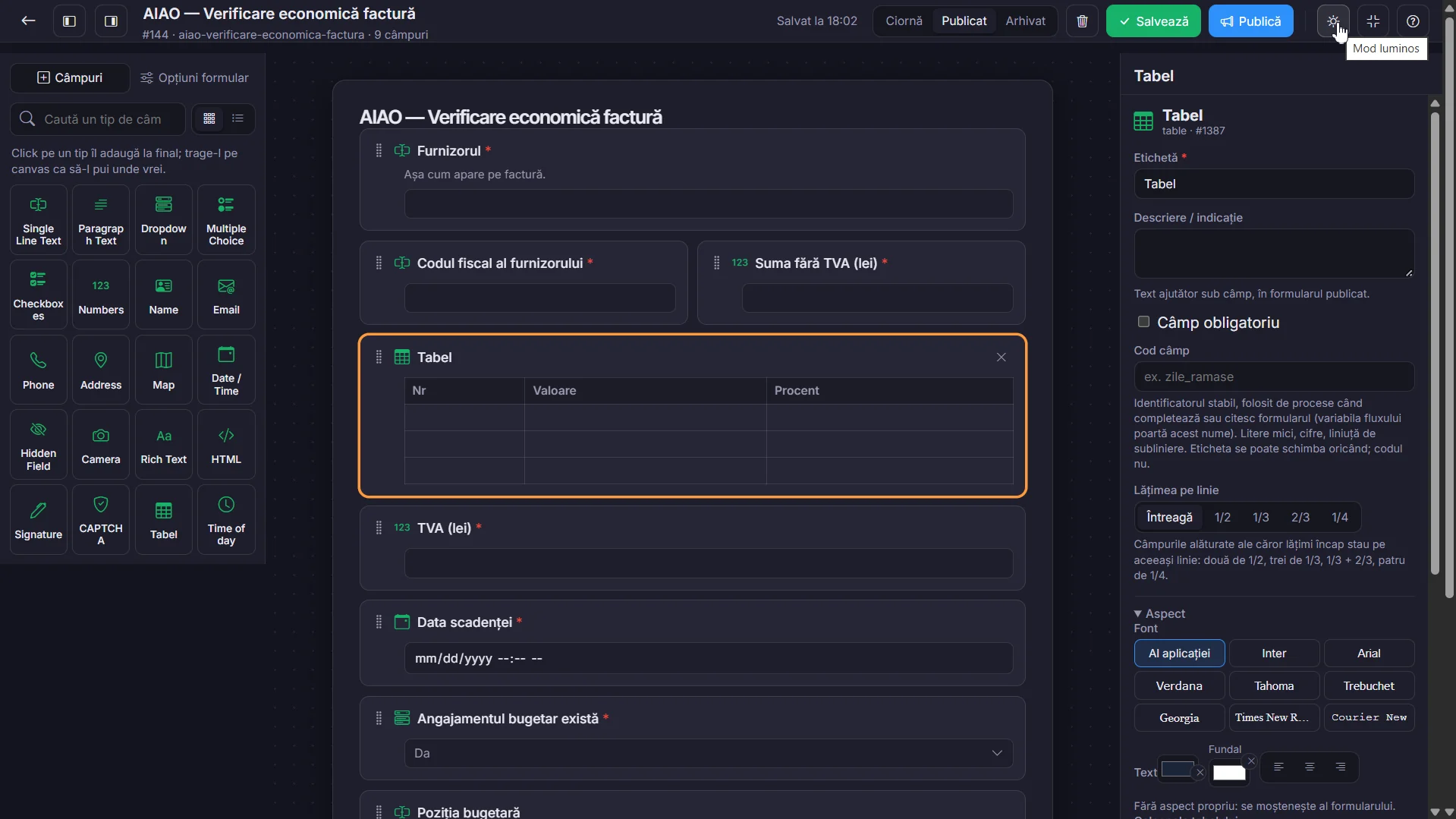1456x819 pixels.
Task: Click the center text alignment icon
Action: [1310, 767]
